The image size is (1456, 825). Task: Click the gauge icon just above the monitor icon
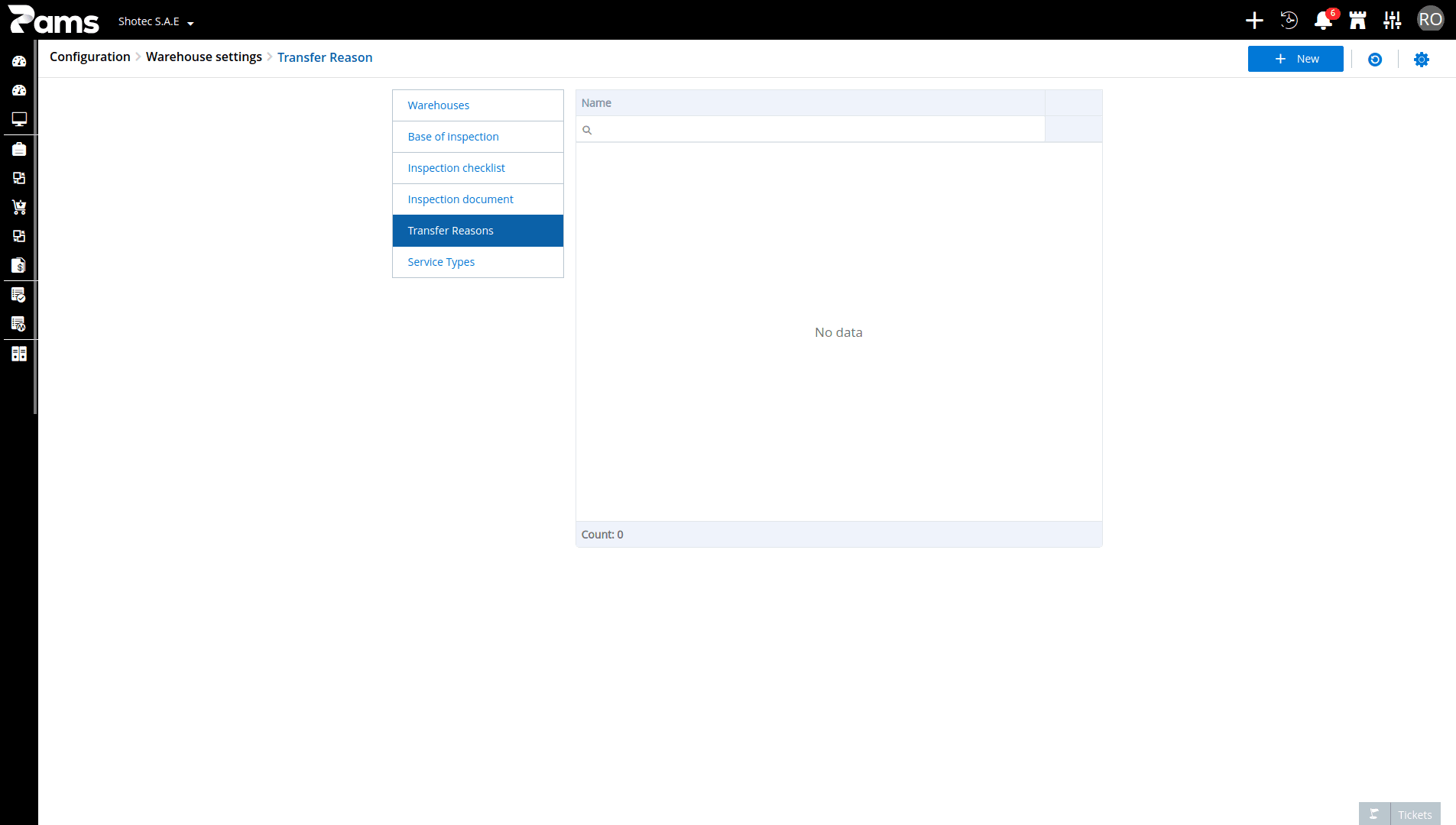(19, 90)
